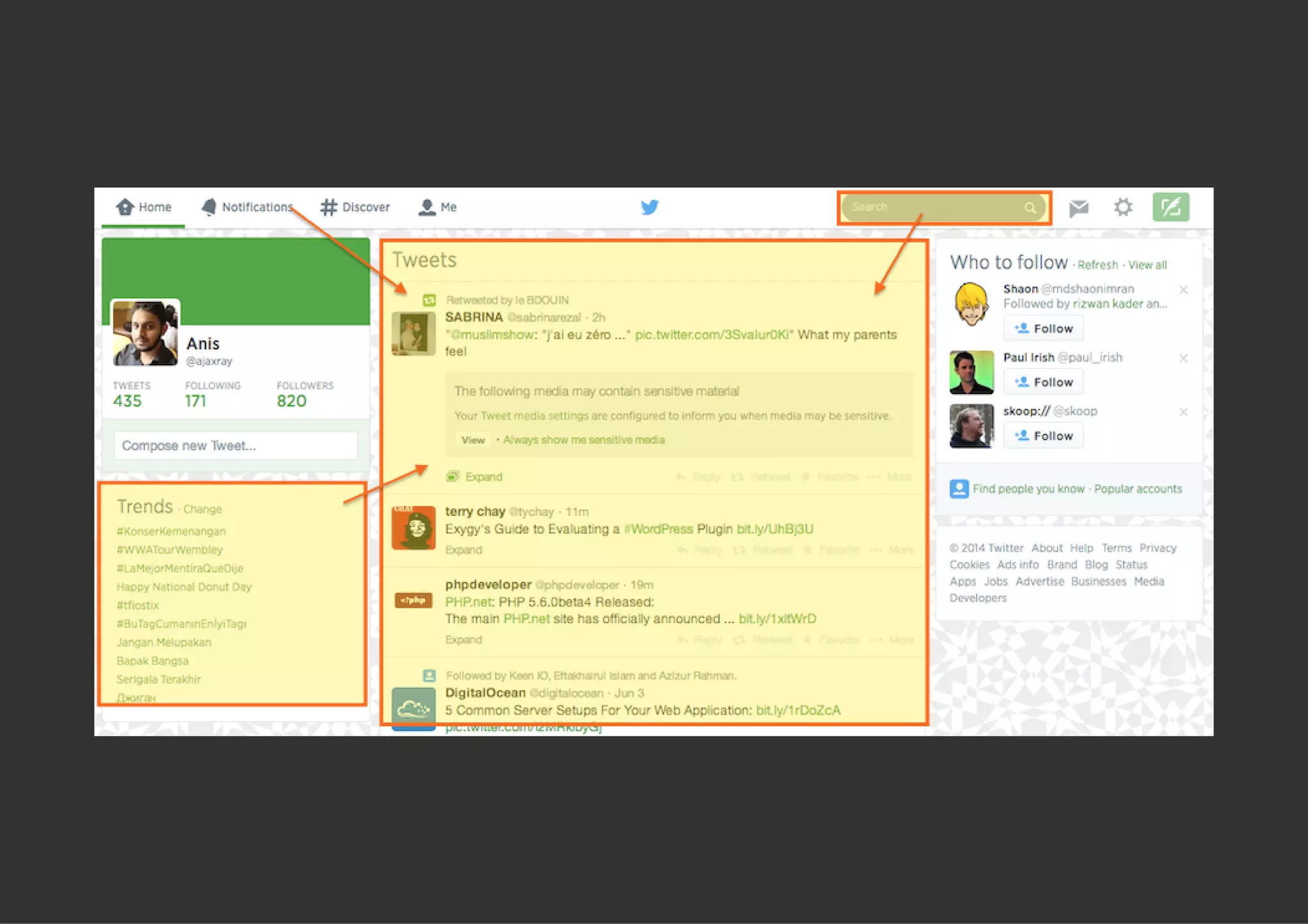Viewport: 1308px width, 924px height.
Task: Change the Trends location
Action: 202,509
